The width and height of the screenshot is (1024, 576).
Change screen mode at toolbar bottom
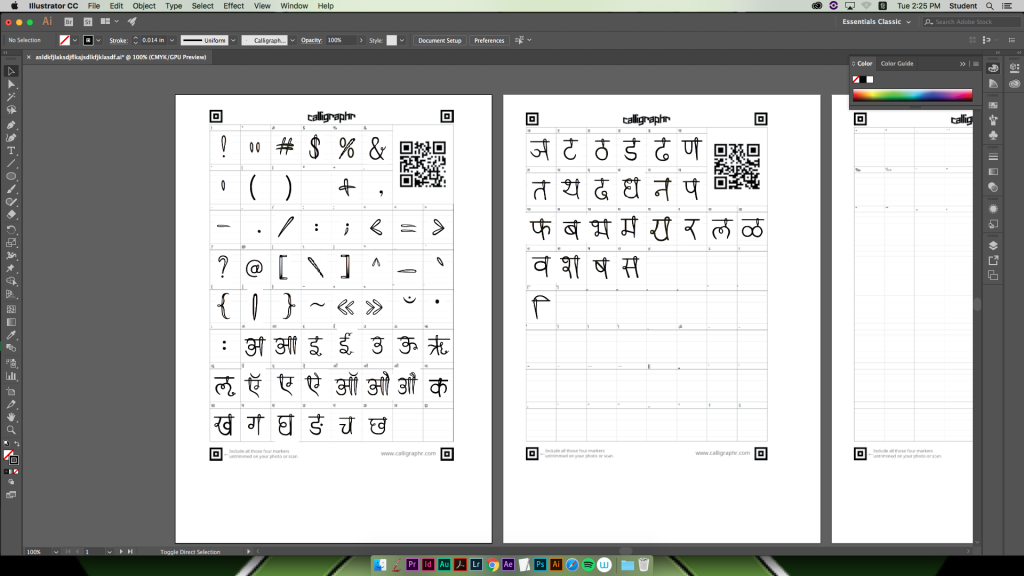(11, 495)
